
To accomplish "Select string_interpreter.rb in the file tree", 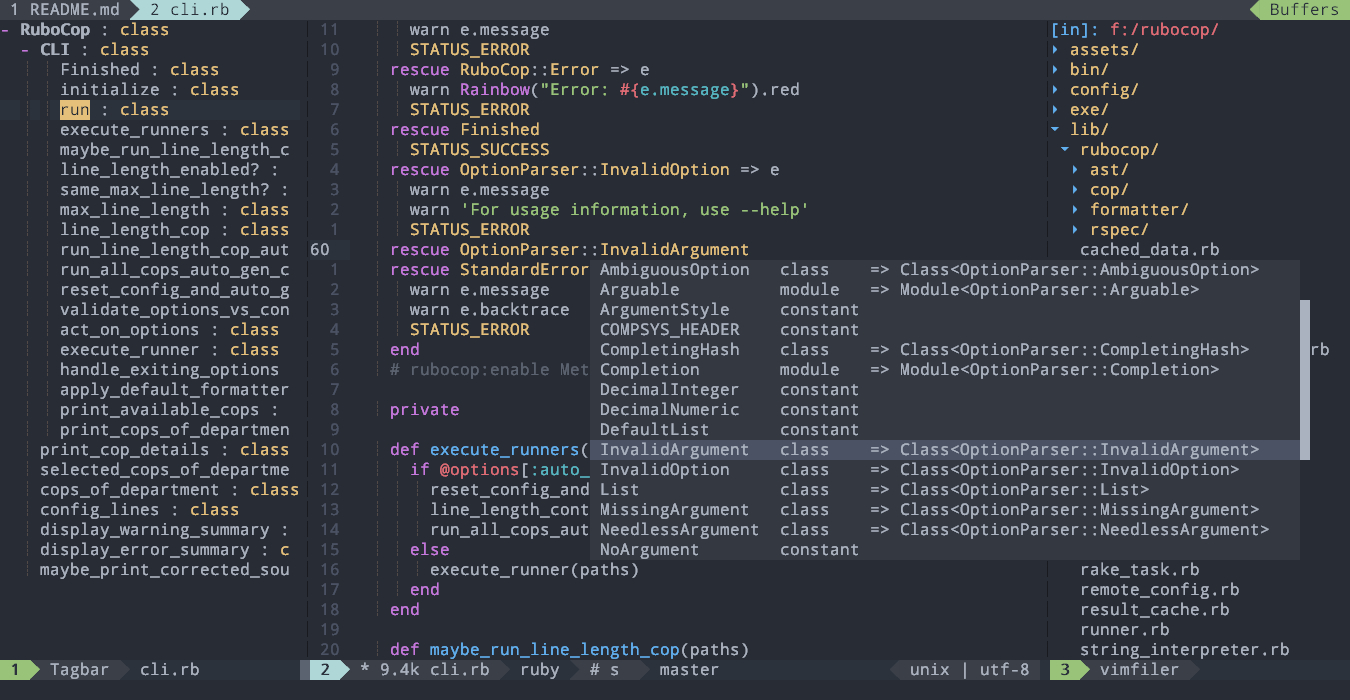I will click(1185, 650).
